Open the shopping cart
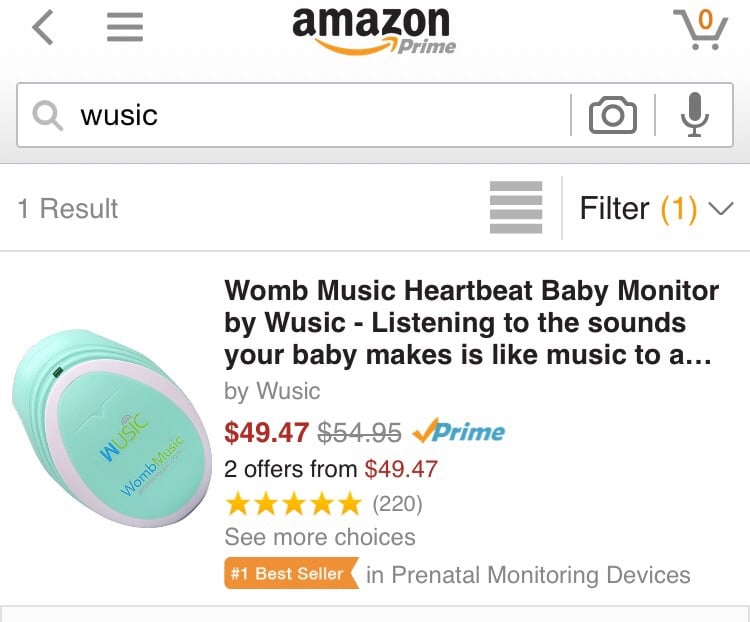Viewport: 750px width, 622px height. (x=699, y=29)
